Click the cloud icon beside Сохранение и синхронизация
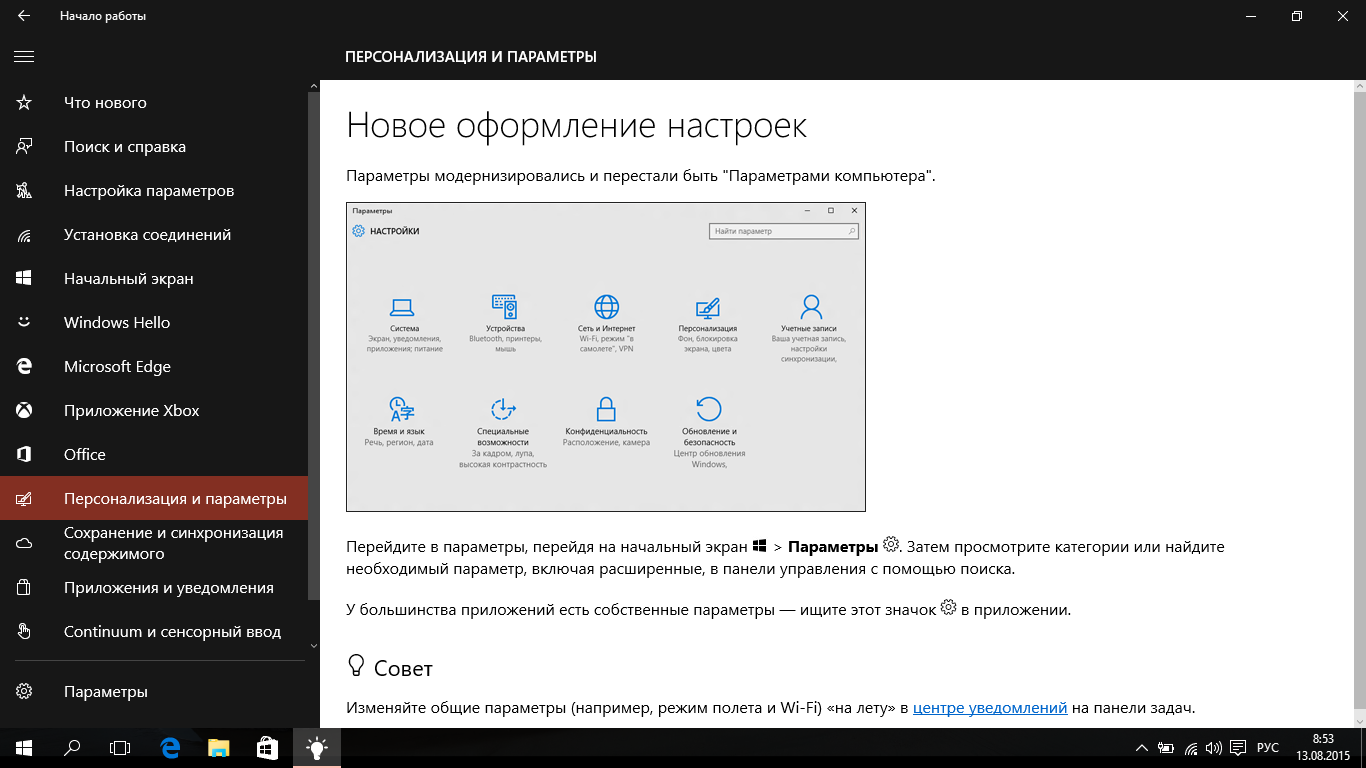This screenshot has width=1366, height=768. pyautogui.click(x=24, y=543)
